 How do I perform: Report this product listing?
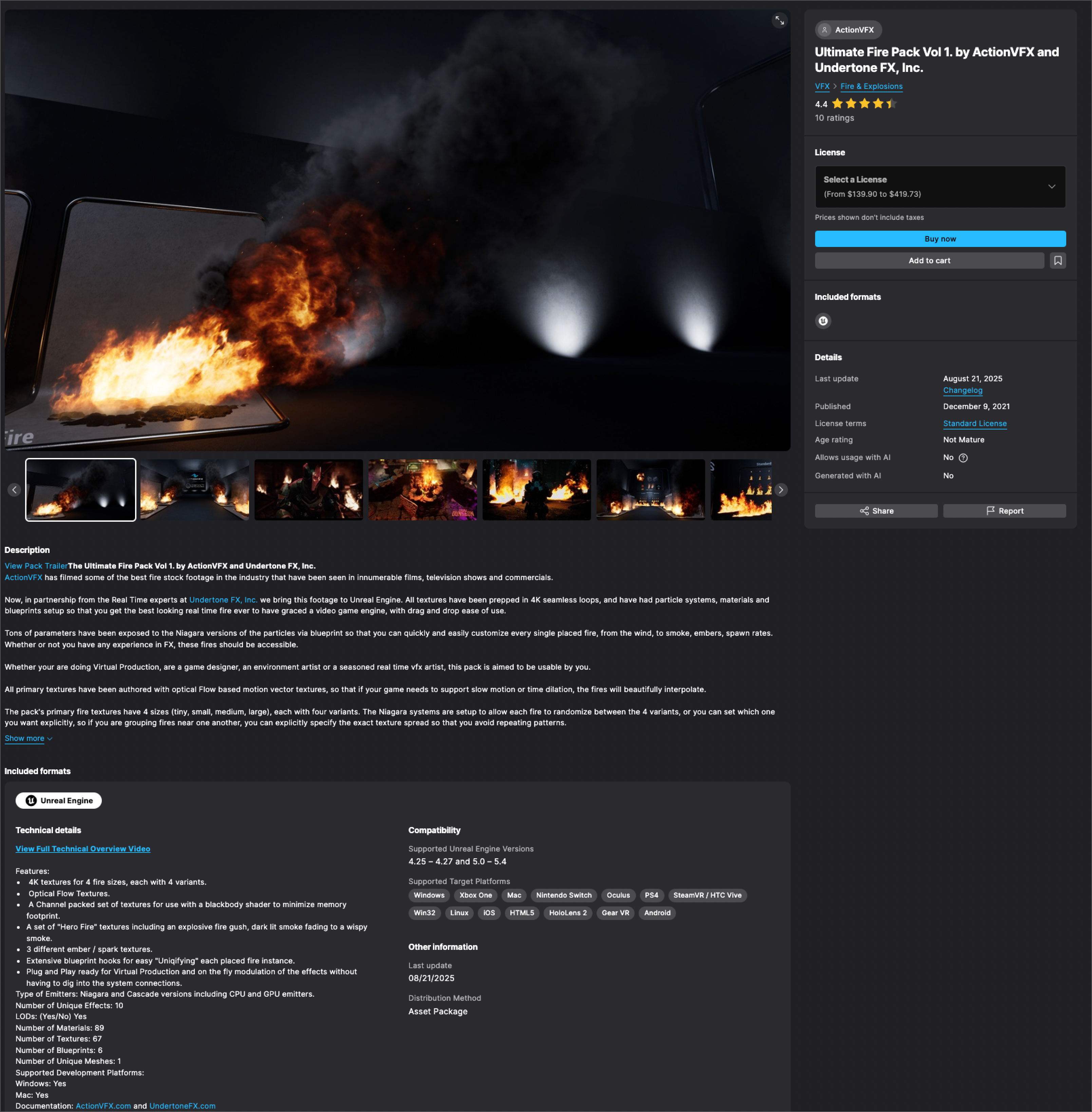click(x=1004, y=511)
